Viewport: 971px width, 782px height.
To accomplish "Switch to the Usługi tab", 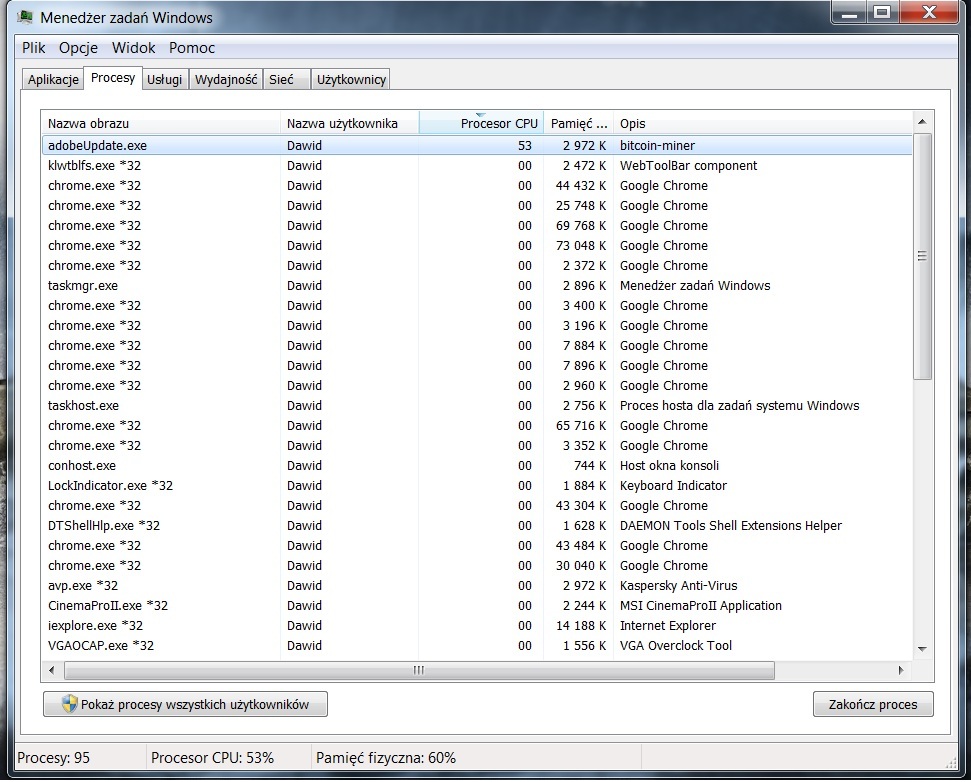I will [165, 79].
